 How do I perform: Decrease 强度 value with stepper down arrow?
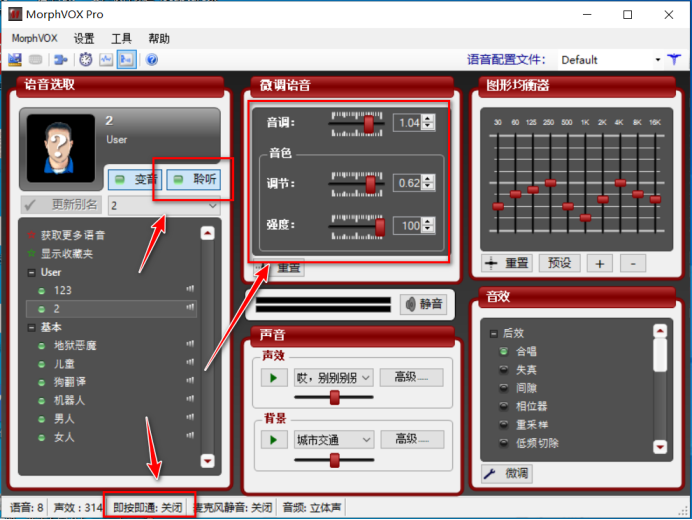pyautogui.click(x=428, y=229)
